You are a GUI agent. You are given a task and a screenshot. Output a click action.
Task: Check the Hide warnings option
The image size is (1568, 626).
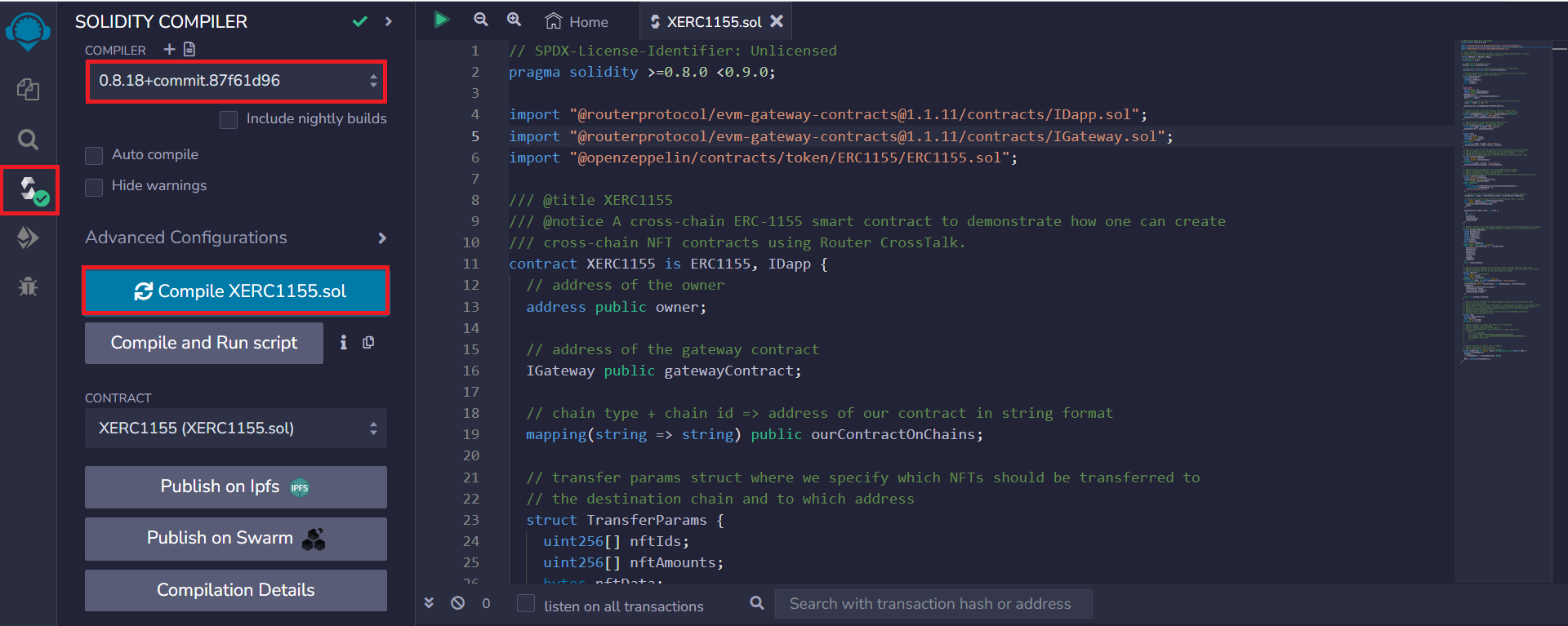point(94,187)
